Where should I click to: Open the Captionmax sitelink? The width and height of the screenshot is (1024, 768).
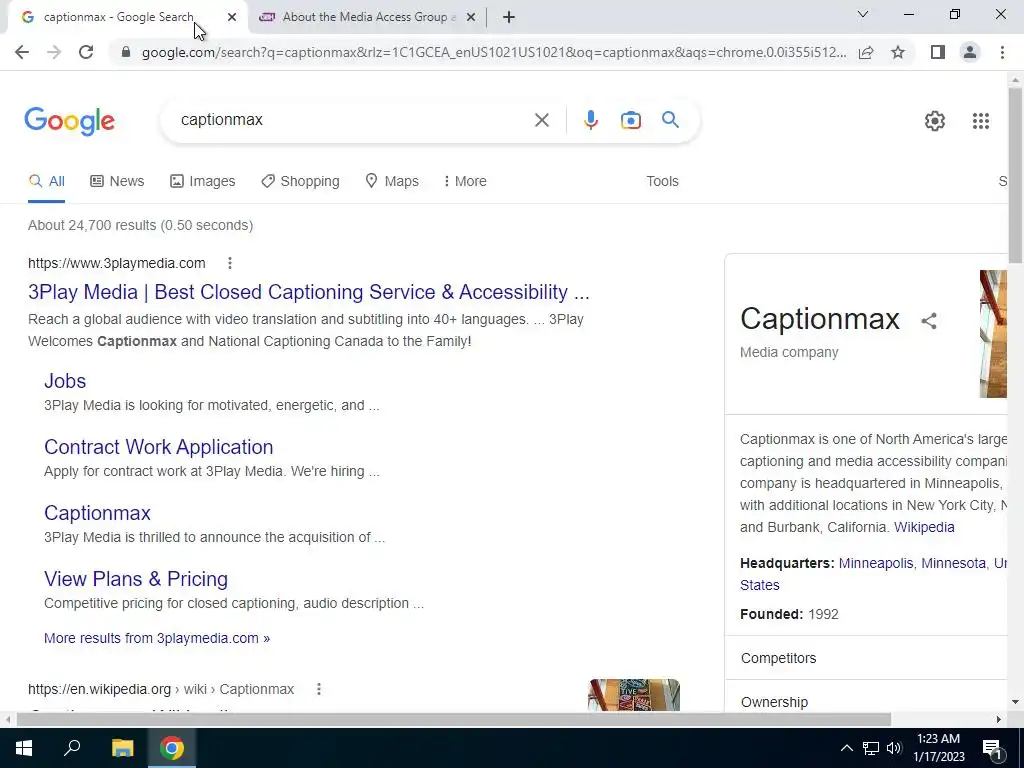(x=97, y=513)
